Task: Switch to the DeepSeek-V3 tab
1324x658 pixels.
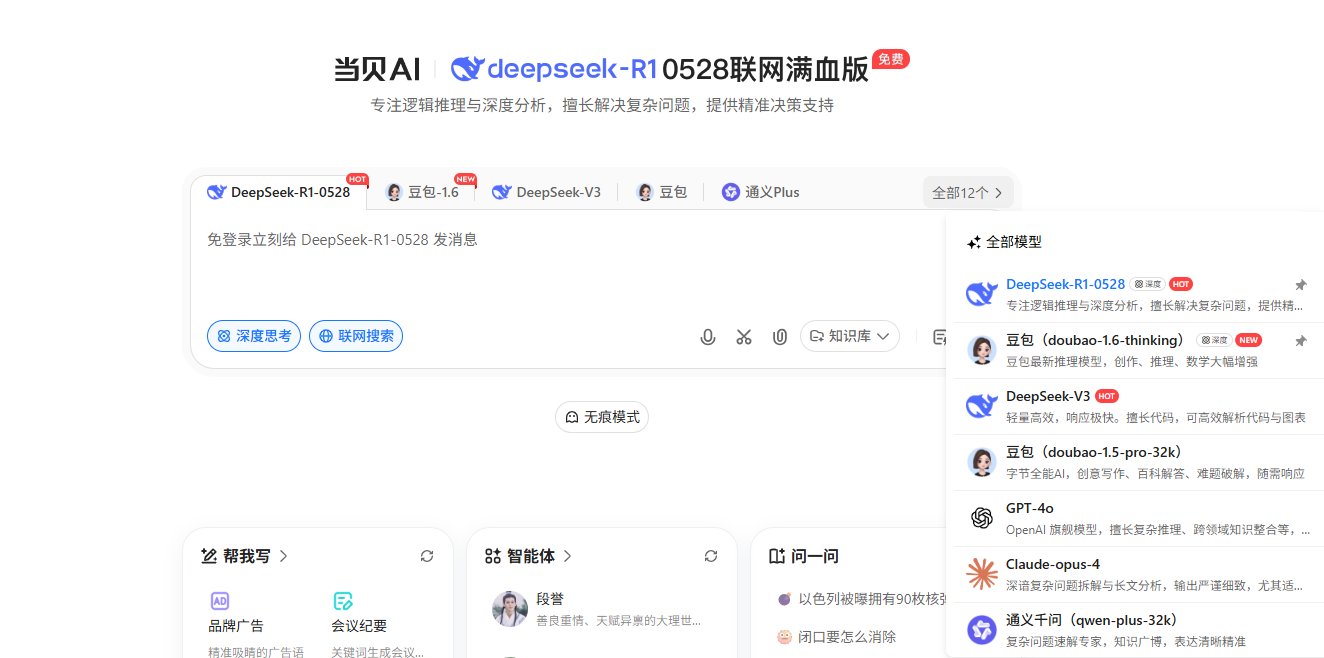Action: 546,192
